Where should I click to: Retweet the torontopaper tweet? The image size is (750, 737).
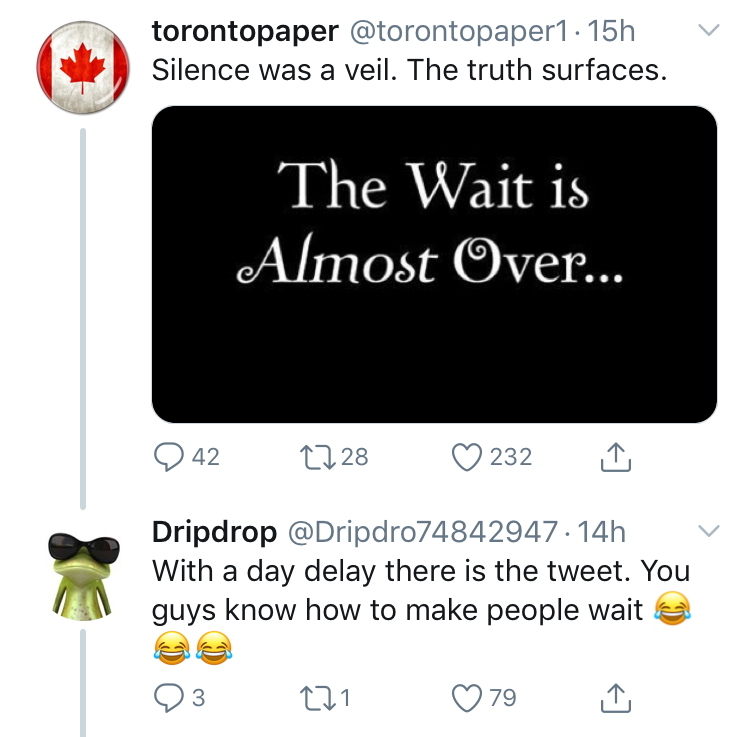pos(317,457)
